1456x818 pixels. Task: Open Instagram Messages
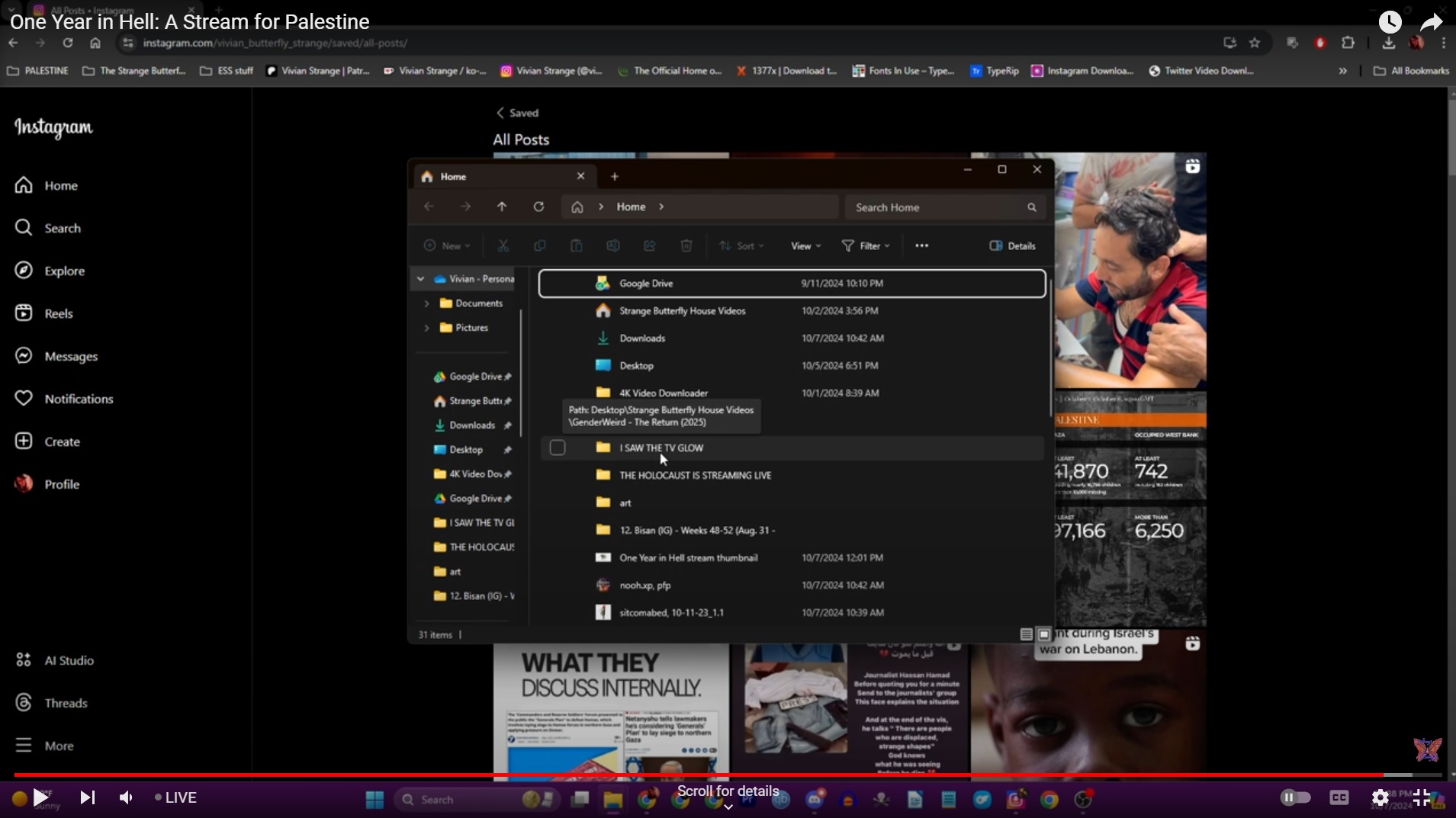[x=56, y=356]
